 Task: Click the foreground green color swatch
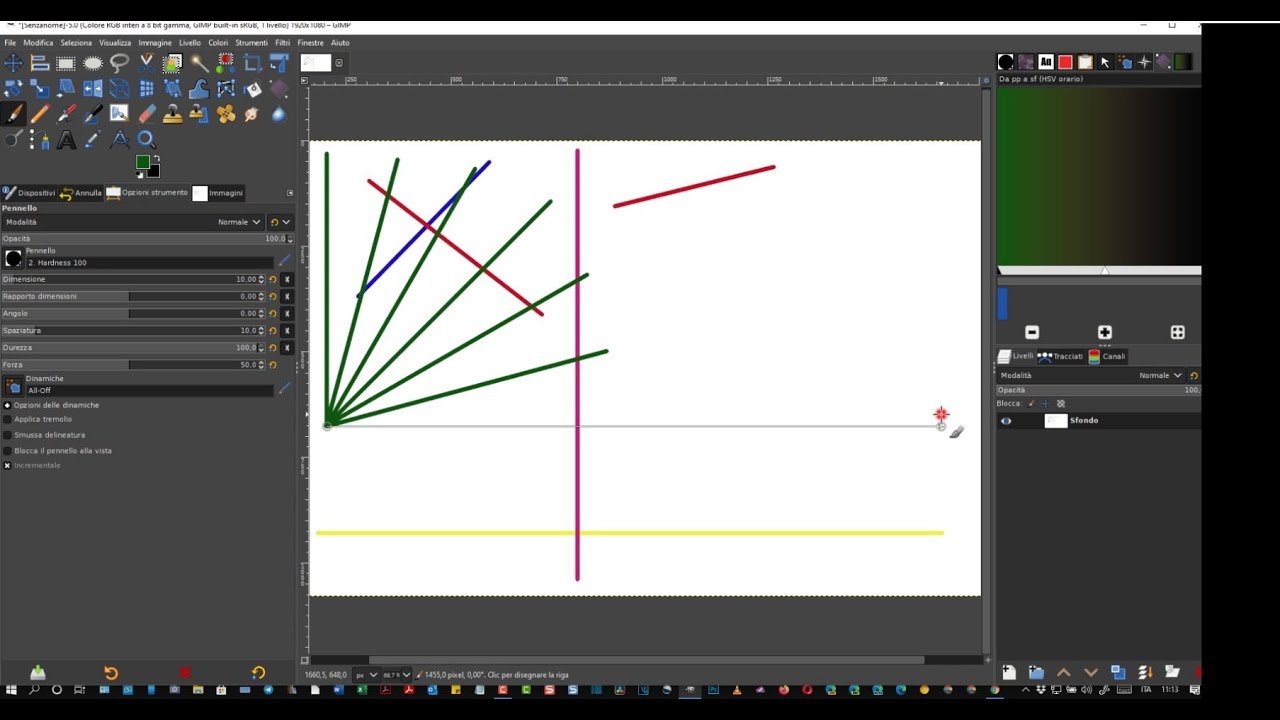click(142, 162)
